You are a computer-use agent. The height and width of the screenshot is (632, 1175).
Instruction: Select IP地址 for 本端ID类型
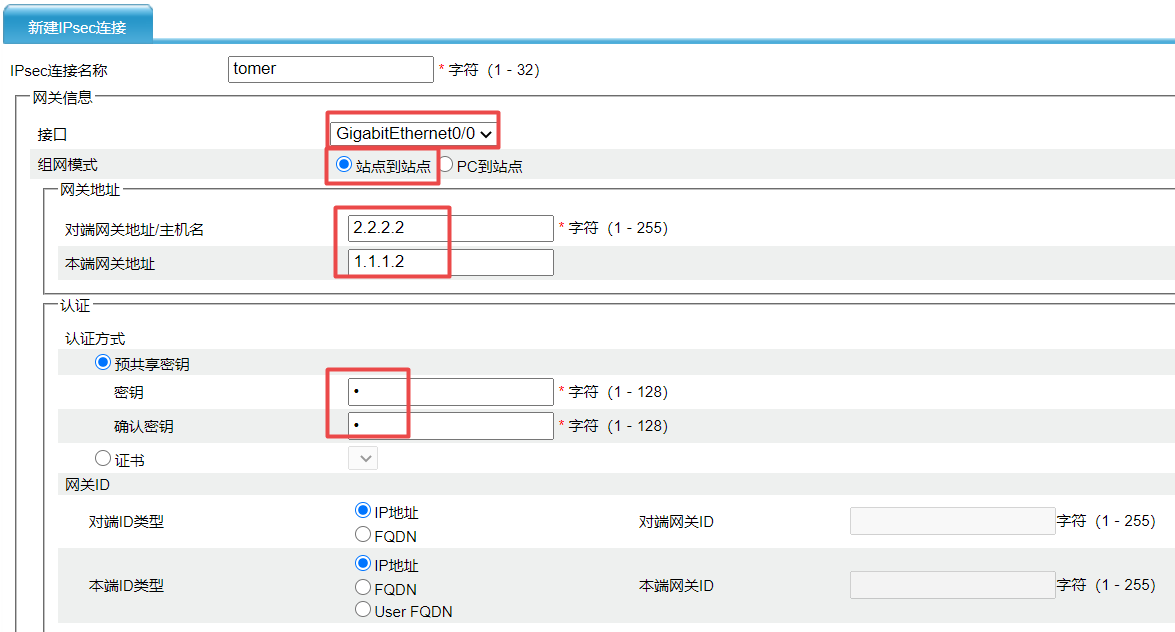coord(363,564)
